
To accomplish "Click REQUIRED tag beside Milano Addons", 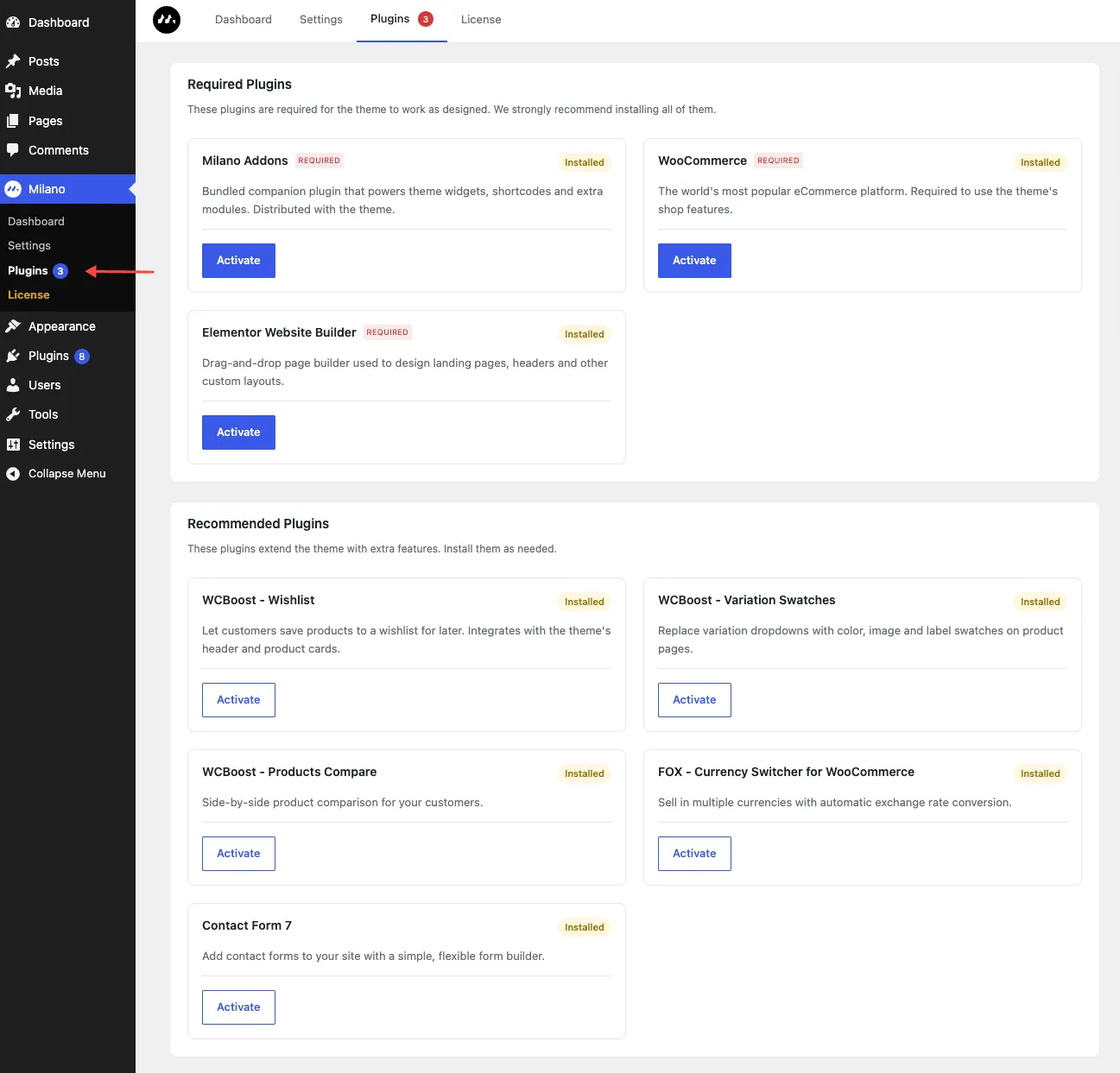I will tap(320, 161).
